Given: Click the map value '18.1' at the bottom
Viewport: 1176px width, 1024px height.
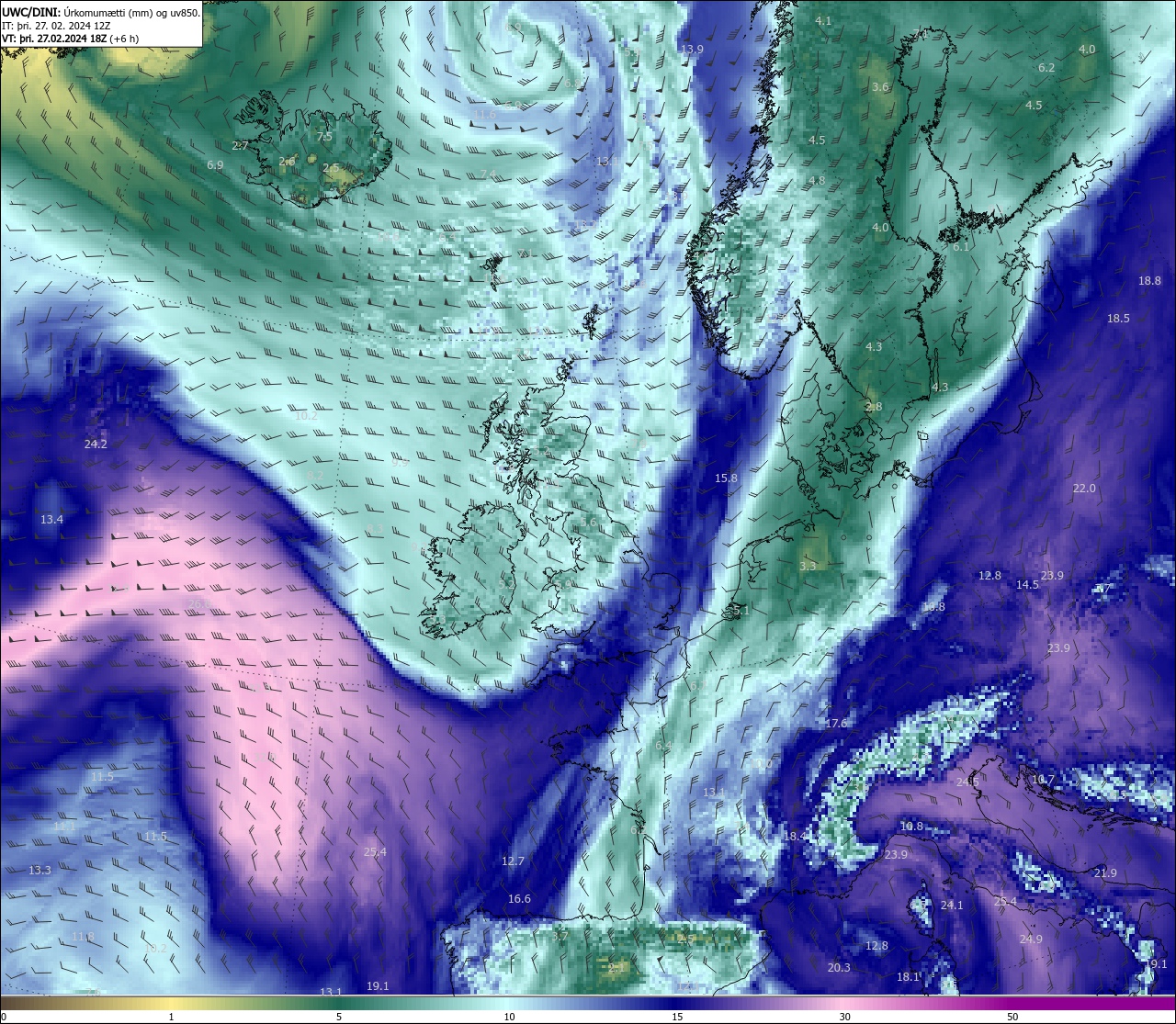Looking at the screenshot, I should tap(908, 976).
